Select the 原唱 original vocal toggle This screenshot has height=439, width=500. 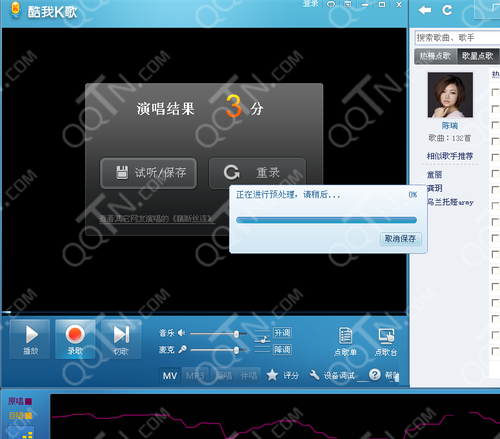pyautogui.click(x=224, y=376)
